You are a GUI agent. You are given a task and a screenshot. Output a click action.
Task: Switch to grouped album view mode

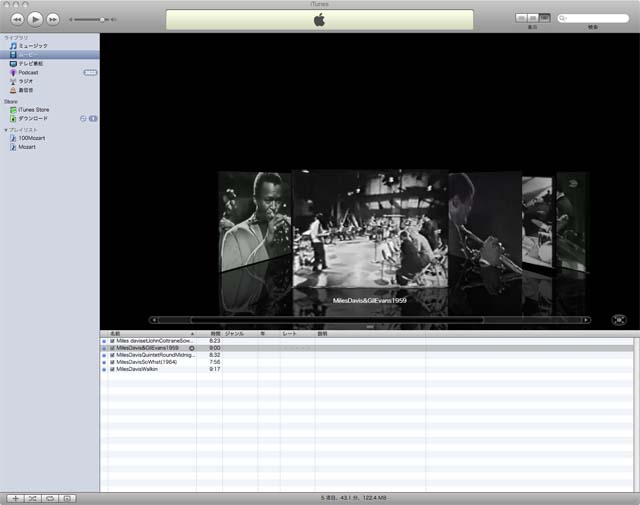click(x=533, y=18)
